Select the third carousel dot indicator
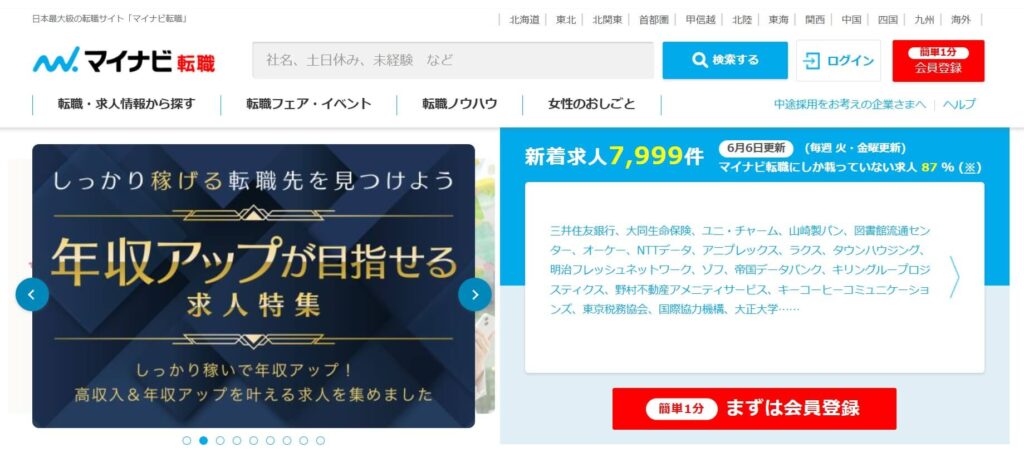 coord(220,440)
